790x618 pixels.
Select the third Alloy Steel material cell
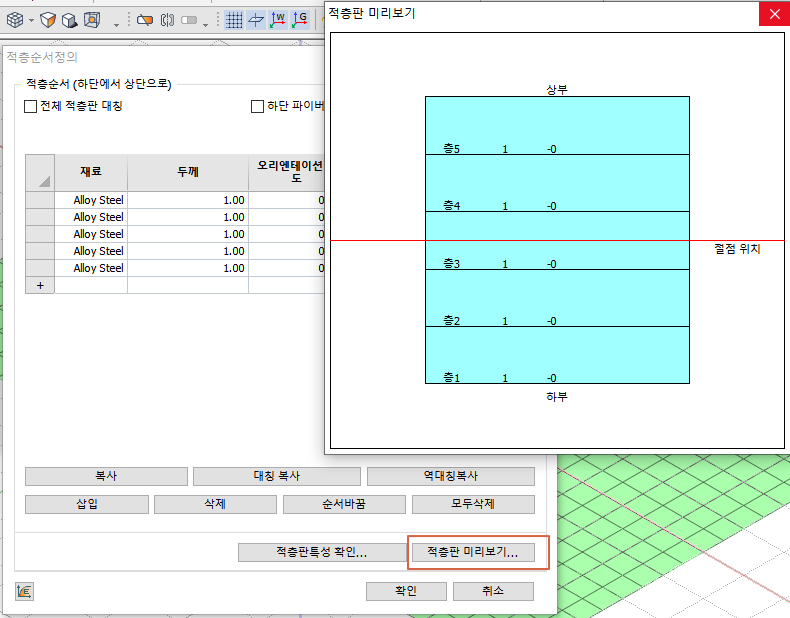point(91,234)
